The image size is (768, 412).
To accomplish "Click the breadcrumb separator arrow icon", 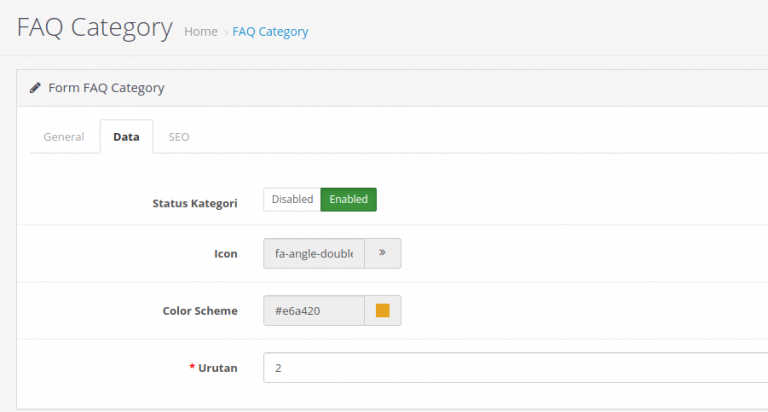I will pos(226,33).
